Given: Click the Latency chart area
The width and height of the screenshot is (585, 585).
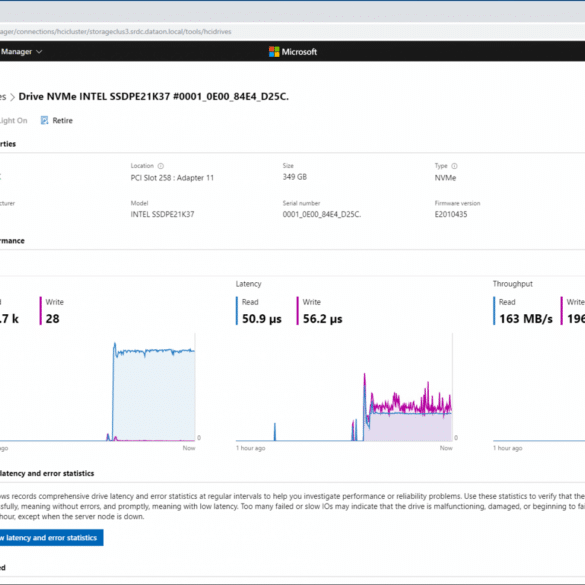Looking at the screenshot, I should click(344, 387).
